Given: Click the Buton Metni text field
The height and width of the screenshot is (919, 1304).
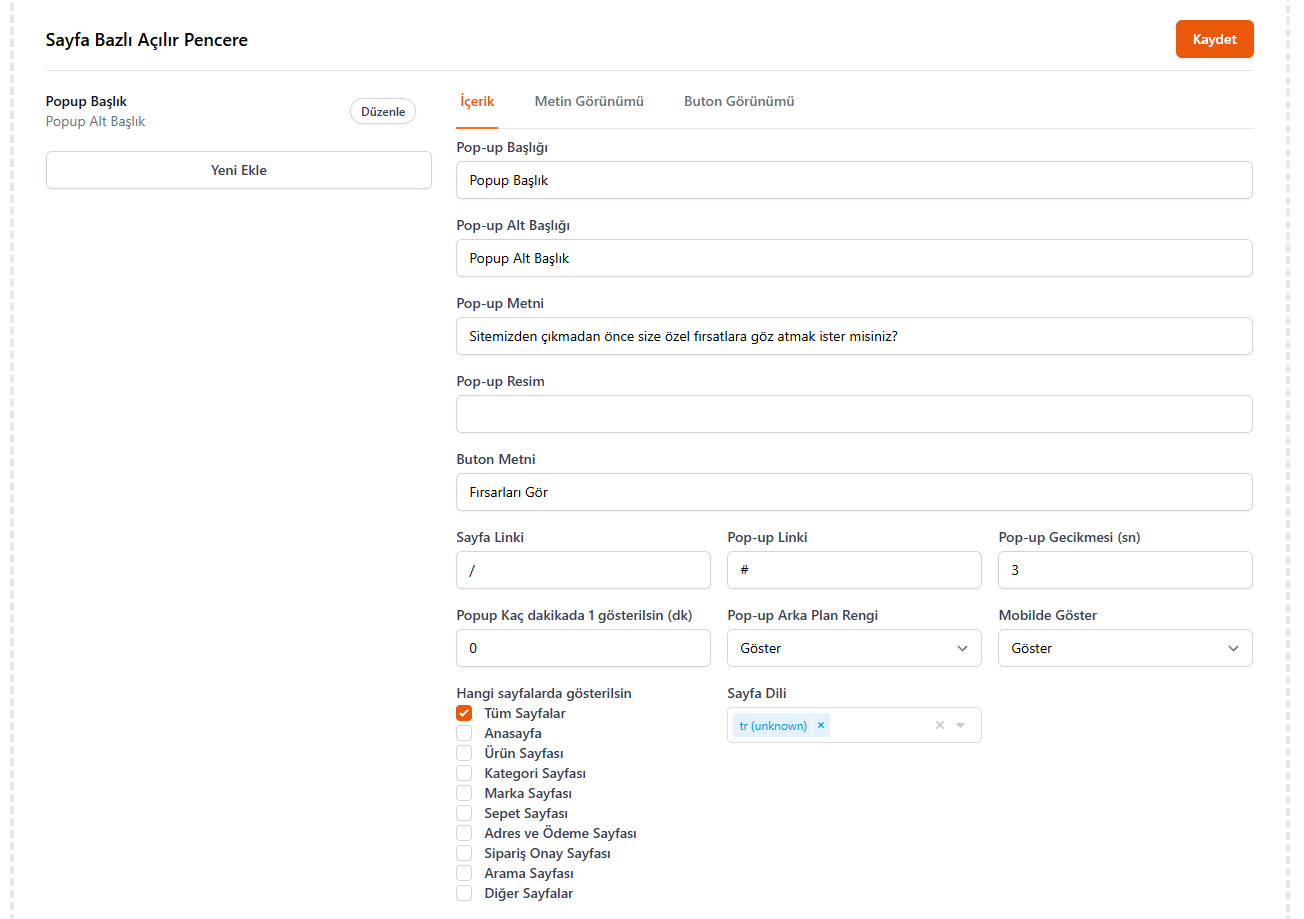Looking at the screenshot, I should (853, 492).
